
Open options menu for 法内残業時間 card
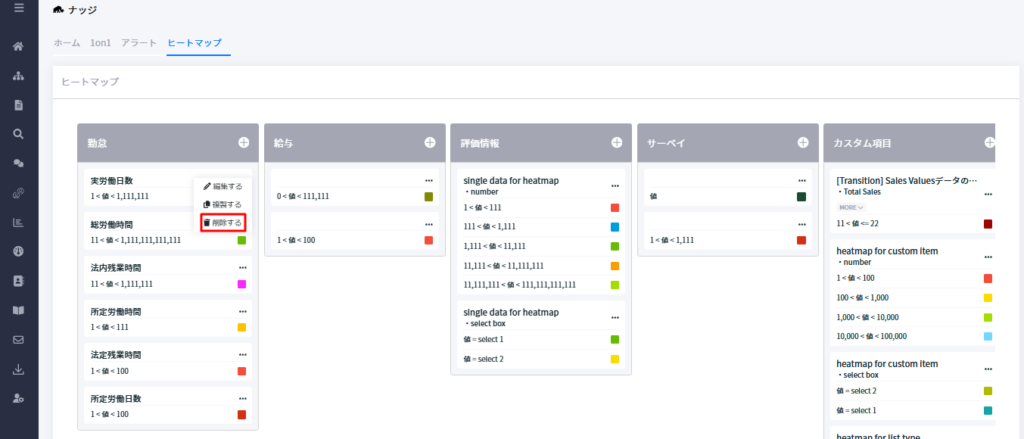point(242,268)
